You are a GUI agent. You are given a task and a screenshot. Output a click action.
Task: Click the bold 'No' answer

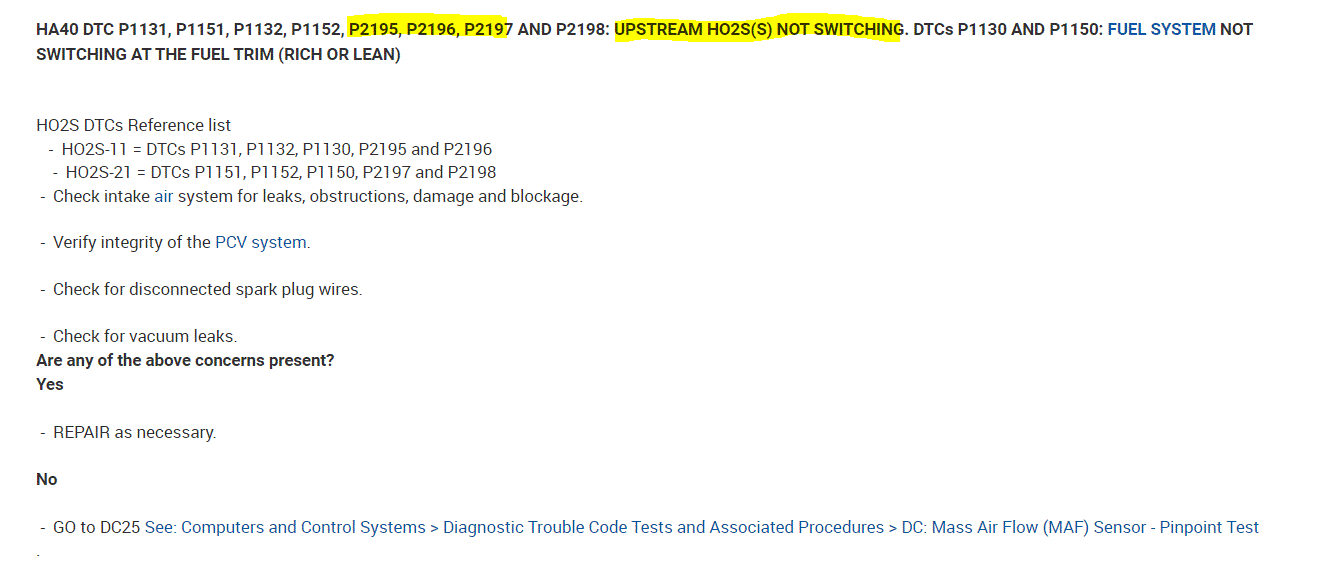tap(47, 479)
